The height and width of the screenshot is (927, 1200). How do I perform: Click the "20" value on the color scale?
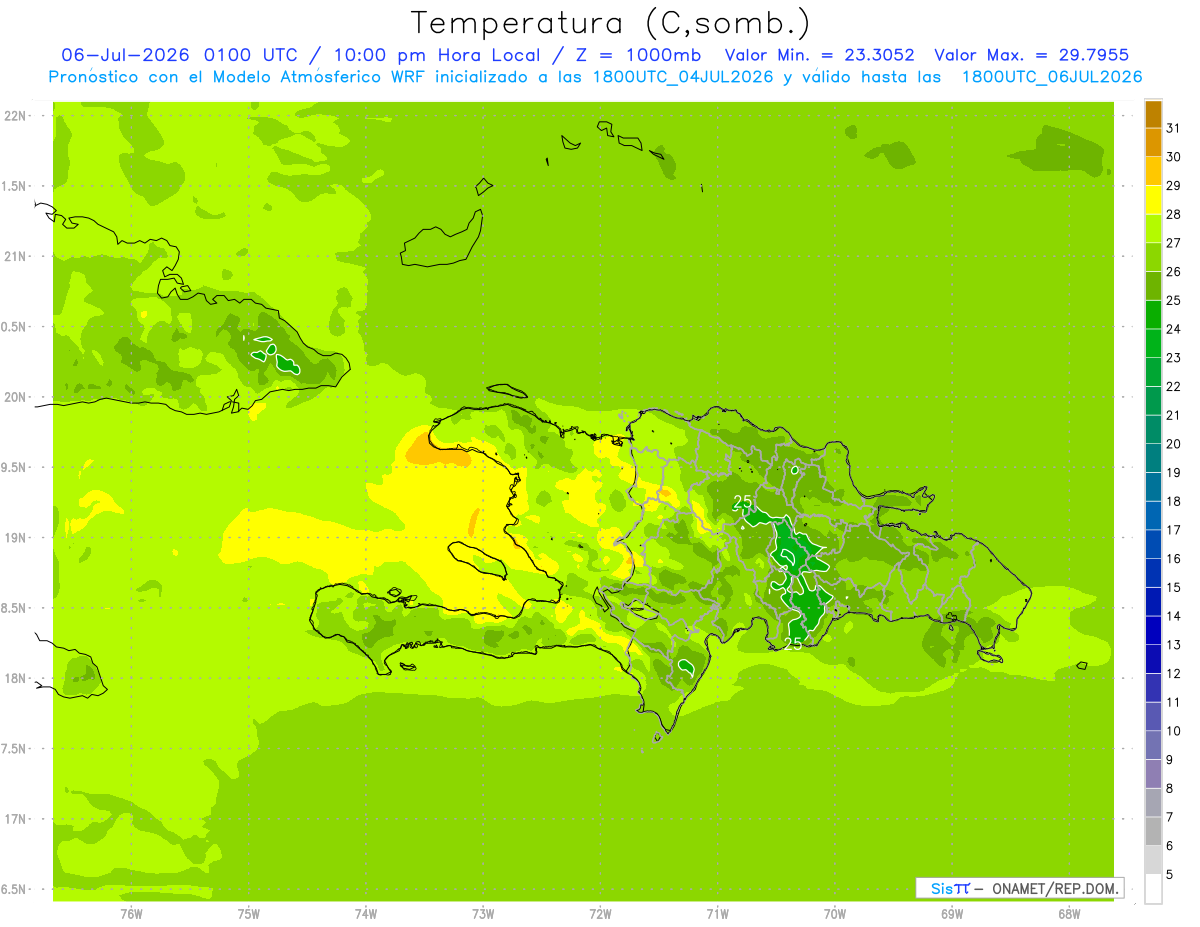pyautogui.click(x=1174, y=443)
